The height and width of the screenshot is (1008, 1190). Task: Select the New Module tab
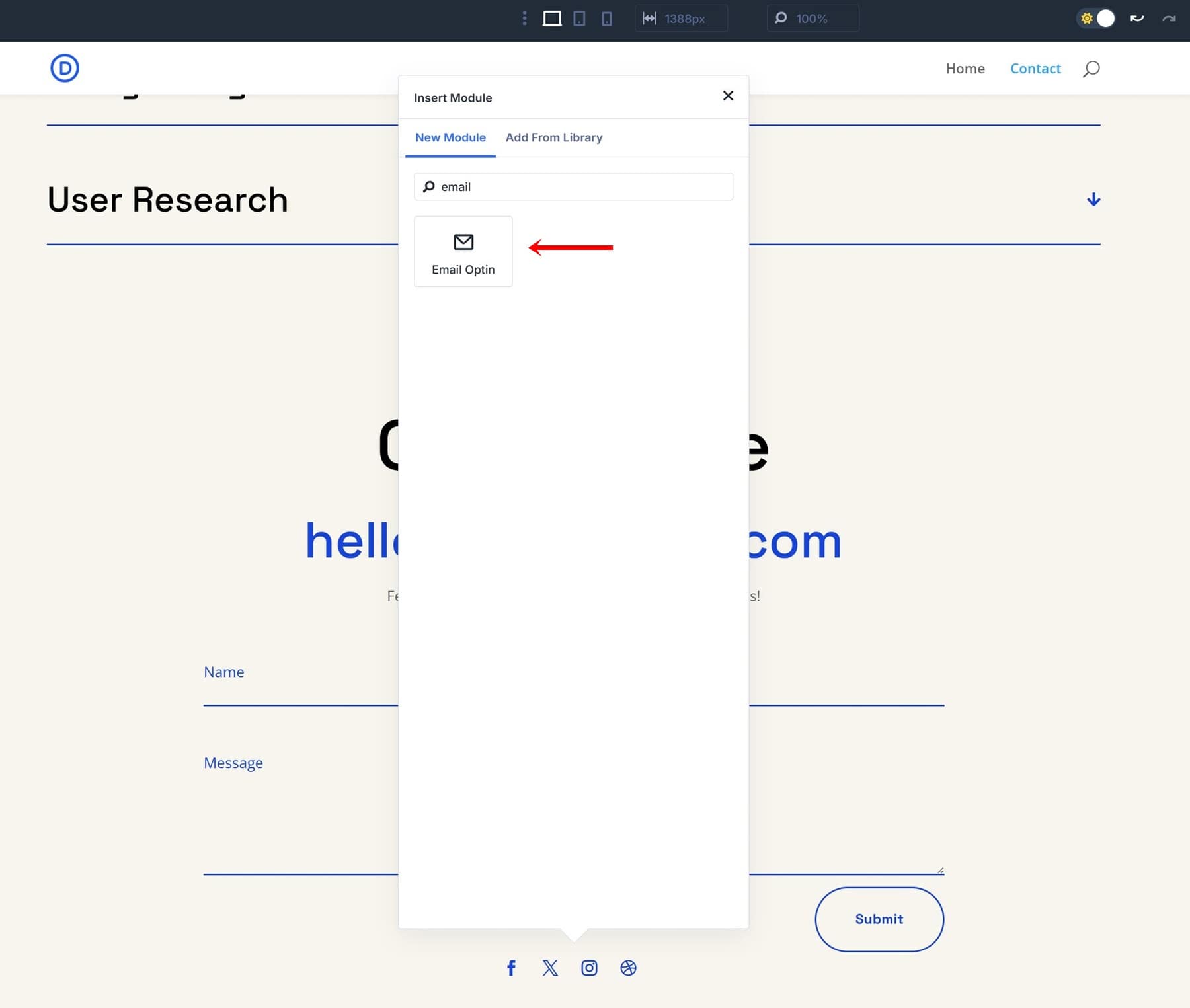pos(450,137)
